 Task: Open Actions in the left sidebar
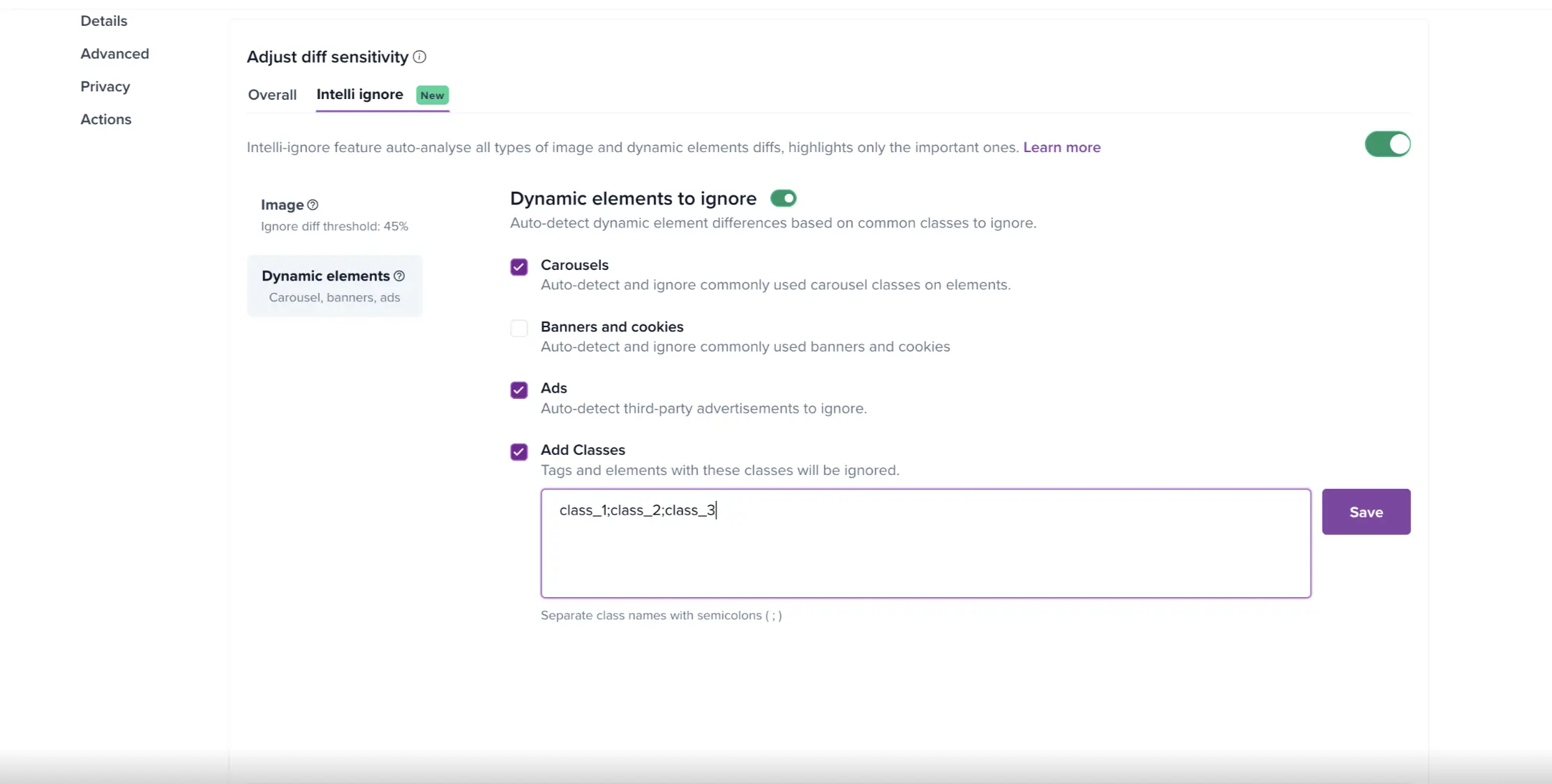point(106,119)
